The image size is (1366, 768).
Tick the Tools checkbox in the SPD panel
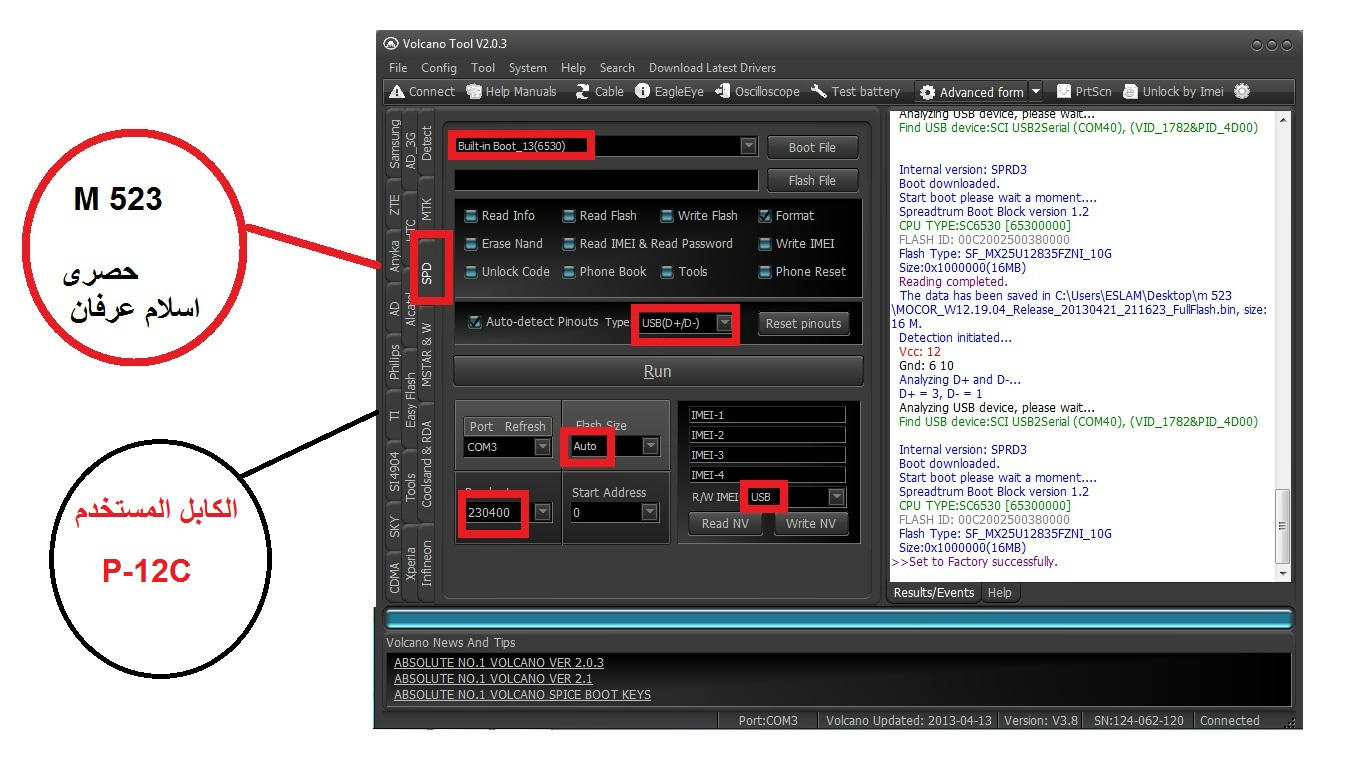pyautogui.click(x=667, y=272)
